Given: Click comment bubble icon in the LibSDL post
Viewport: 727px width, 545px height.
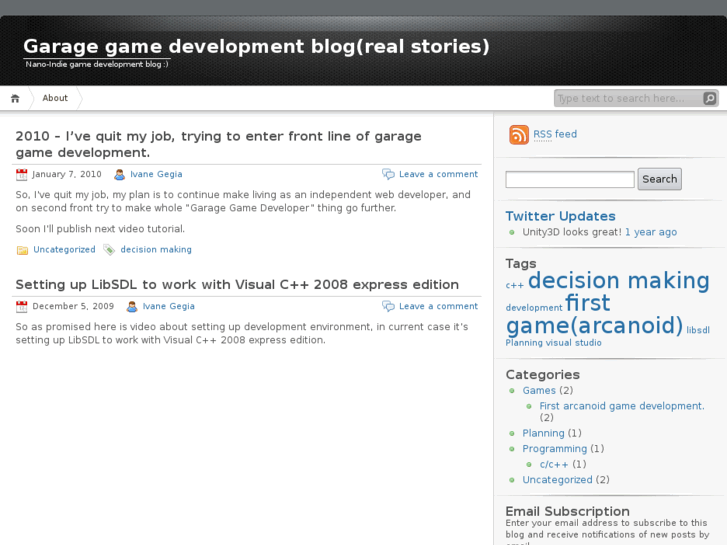Looking at the screenshot, I should [388, 306].
